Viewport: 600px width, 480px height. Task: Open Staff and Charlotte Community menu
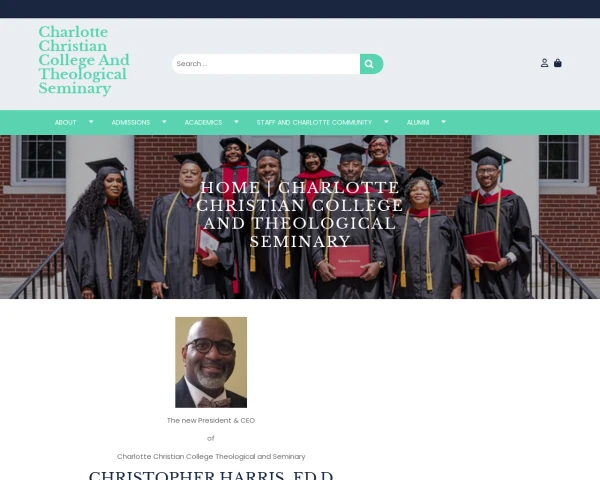314,122
